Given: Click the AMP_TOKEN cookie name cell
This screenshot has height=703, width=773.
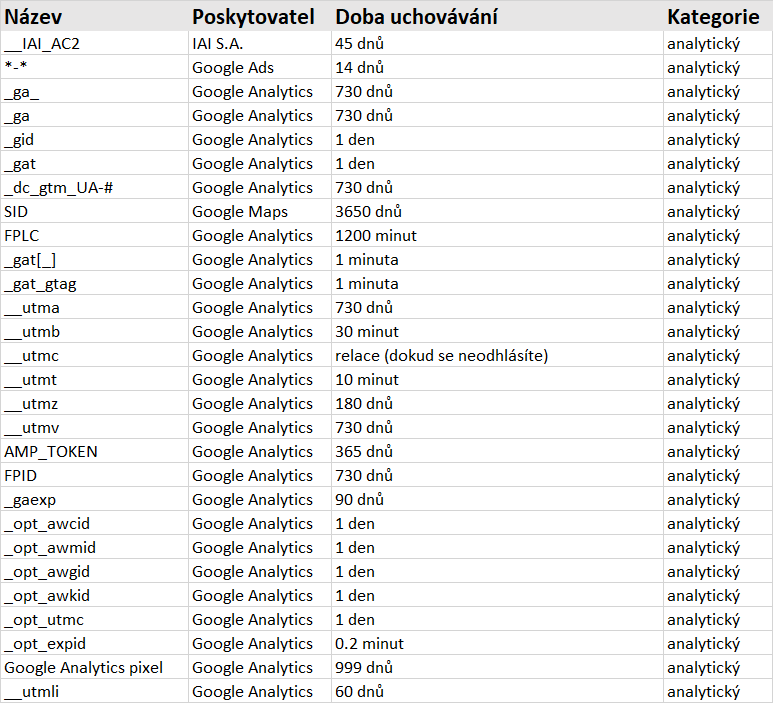Looking at the screenshot, I should pyautogui.click(x=51, y=451).
